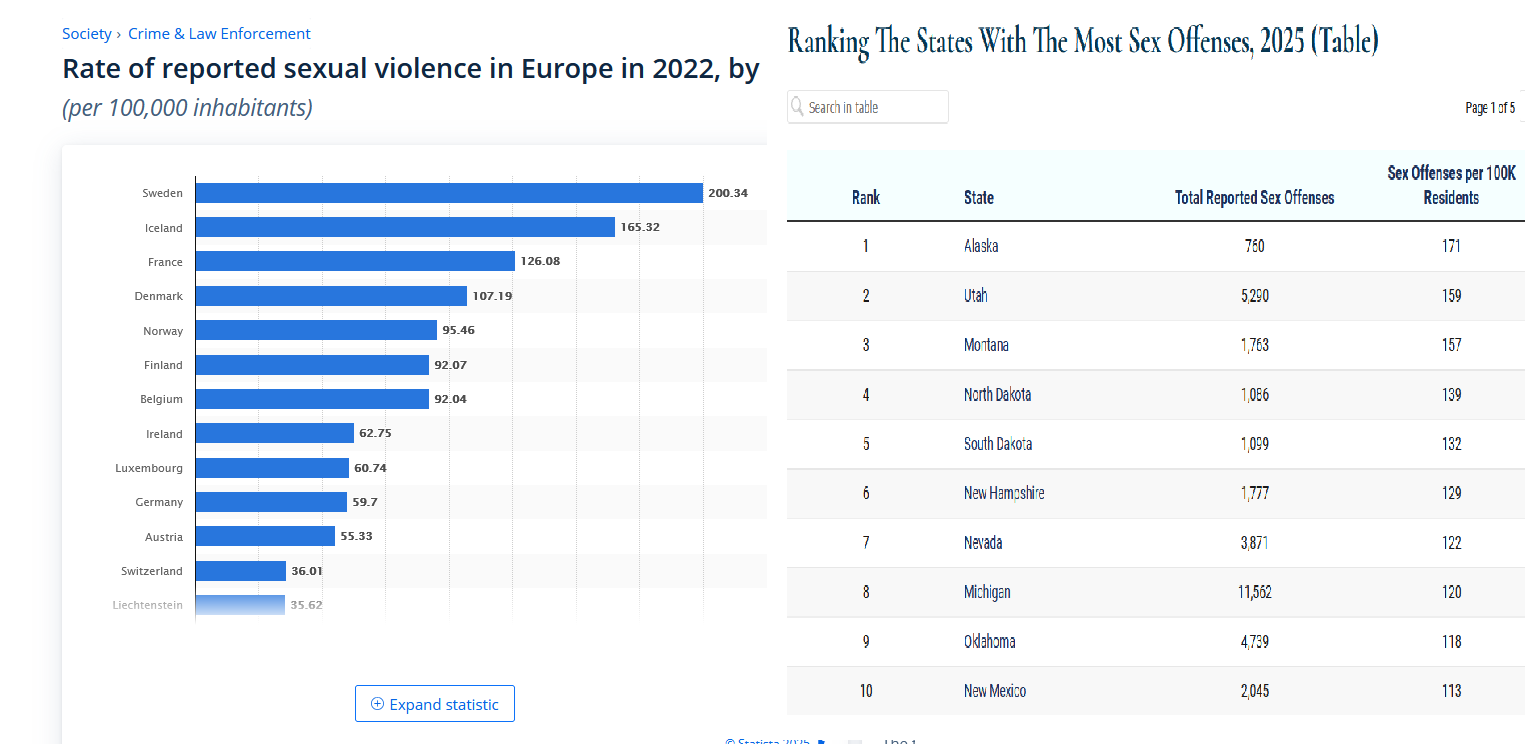Click the New Mexico cell
Image resolution: width=1525 pixels, height=744 pixels.
pos(995,690)
